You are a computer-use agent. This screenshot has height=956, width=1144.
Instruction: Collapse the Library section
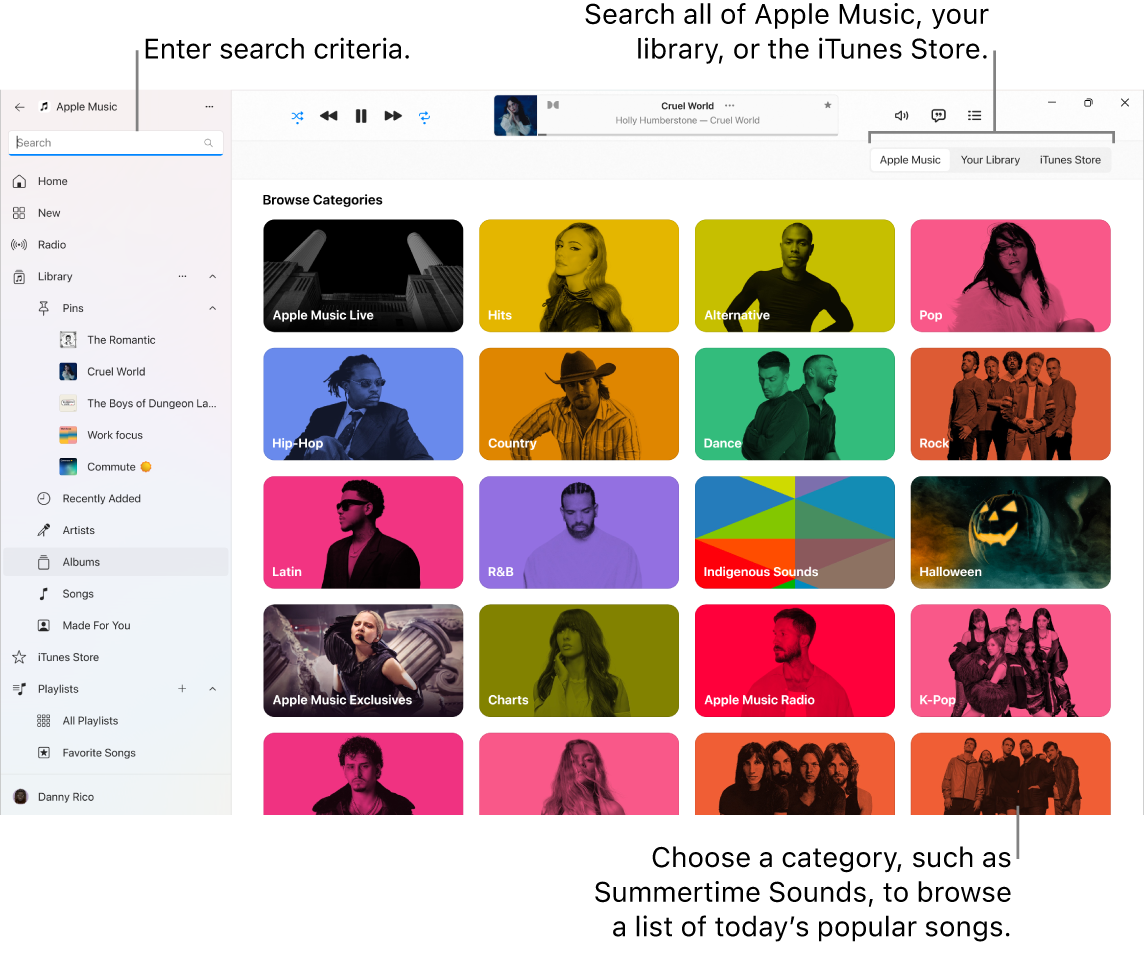point(212,277)
